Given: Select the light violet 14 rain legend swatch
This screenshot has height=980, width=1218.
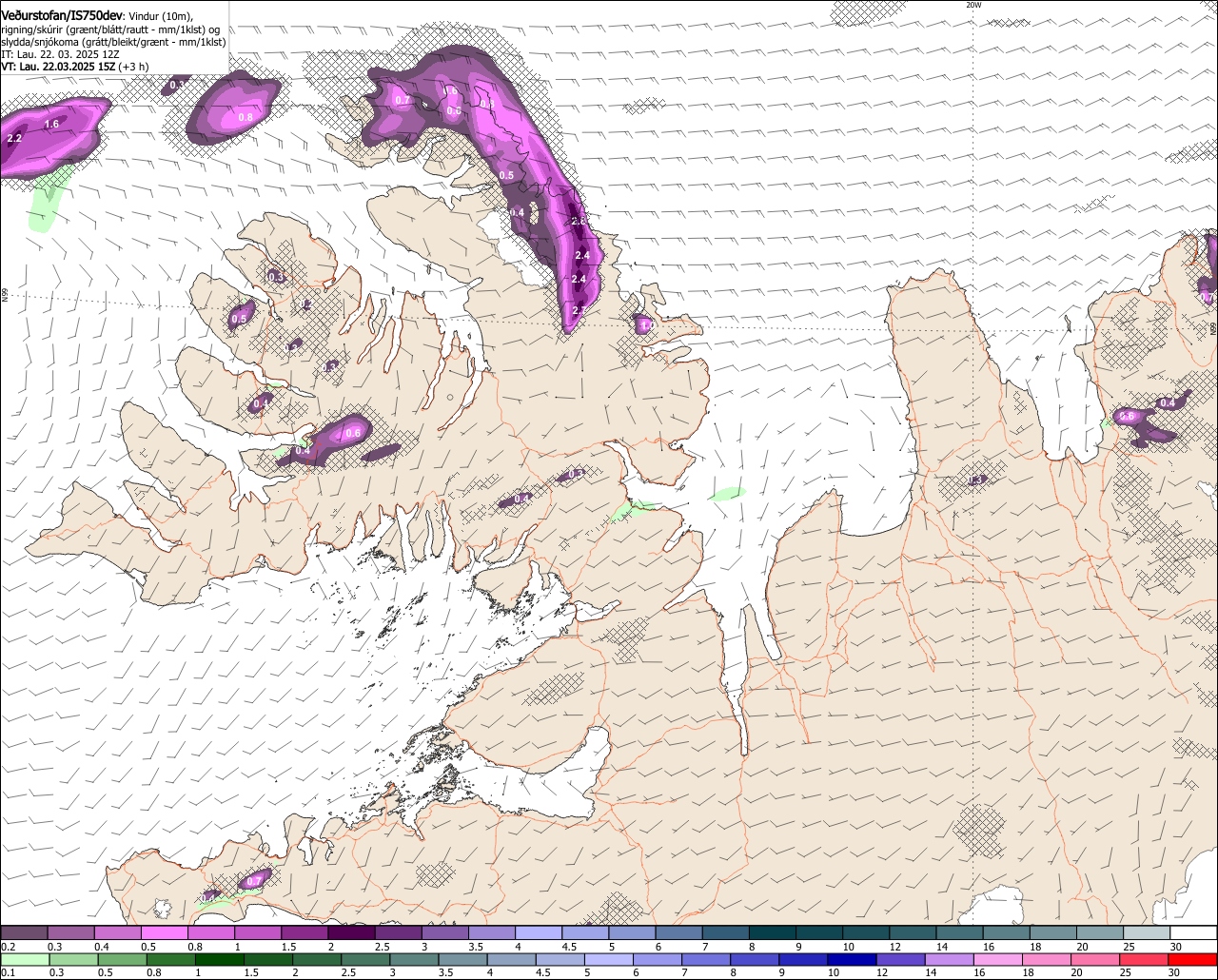Looking at the screenshot, I should click(x=949, y=960).
